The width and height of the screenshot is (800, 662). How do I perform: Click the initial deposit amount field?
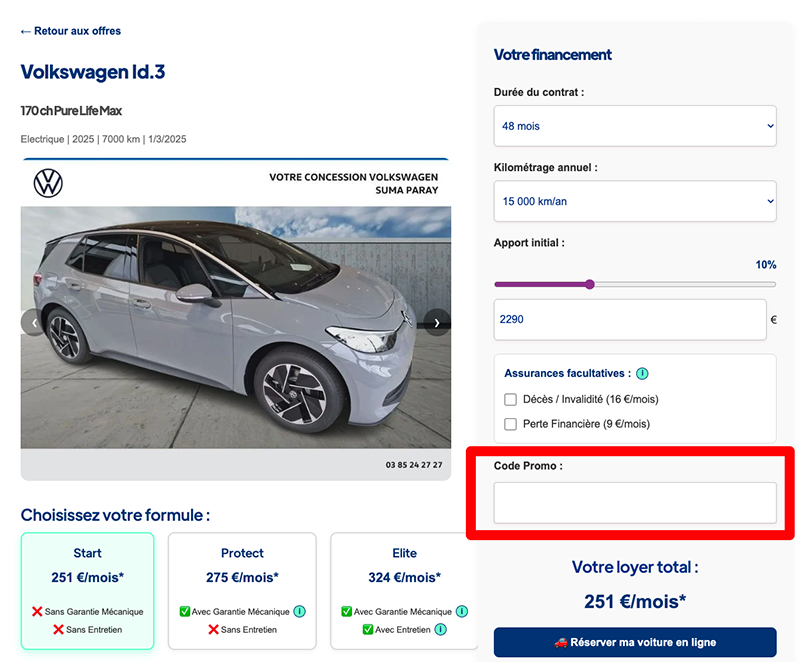630,320
